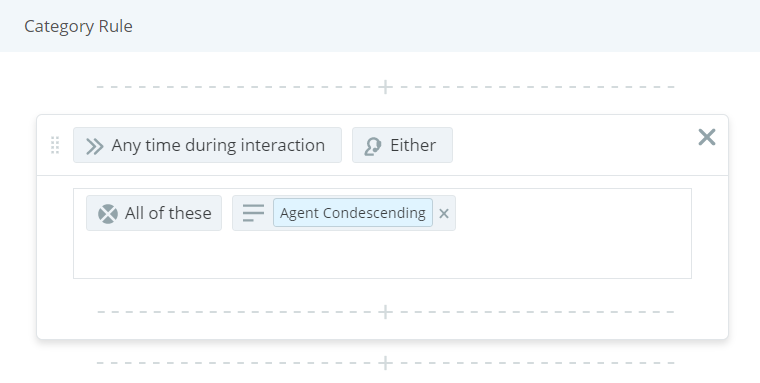Click the plus beneath the condition box inside the card
Viewport: 760px width, 383px height.
coord(385,312)
